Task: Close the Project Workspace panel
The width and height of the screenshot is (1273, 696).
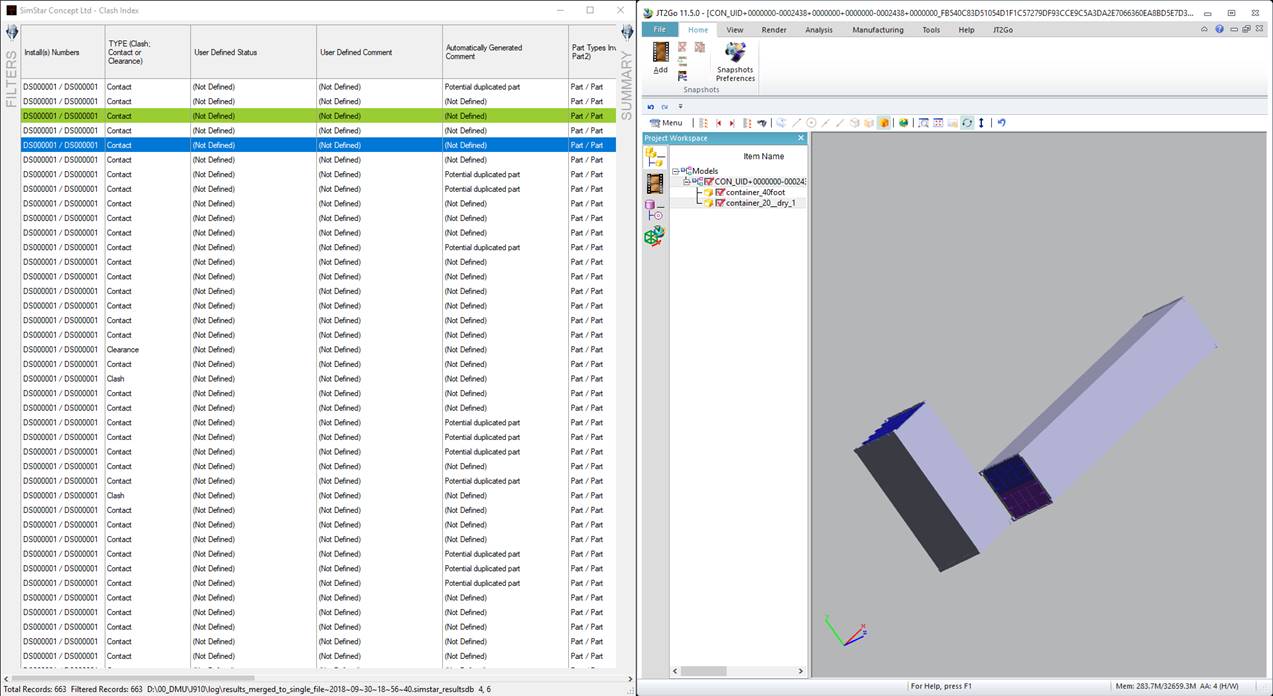Action: pos(800,138)
